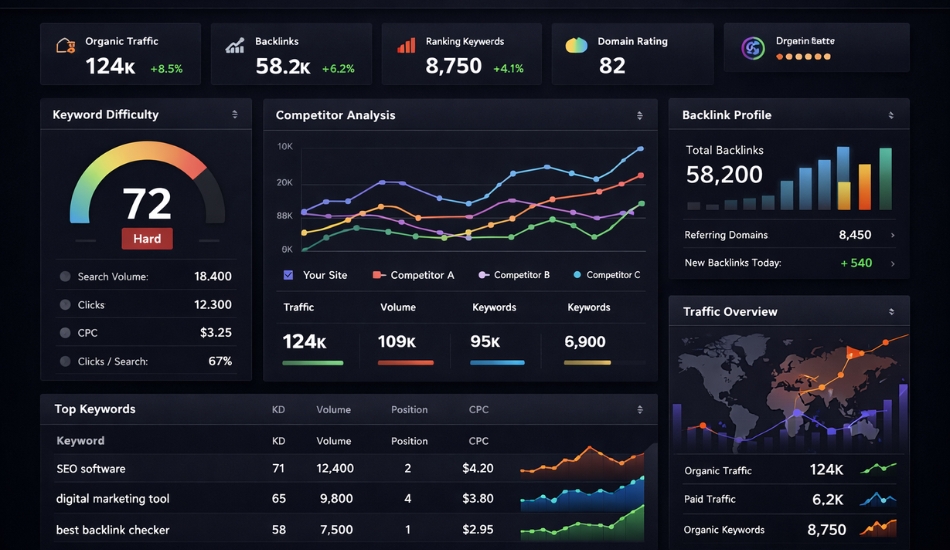The image size is (950, 550).
Task: Click the Competitor B purple legend marker
Action: (483, 275)
